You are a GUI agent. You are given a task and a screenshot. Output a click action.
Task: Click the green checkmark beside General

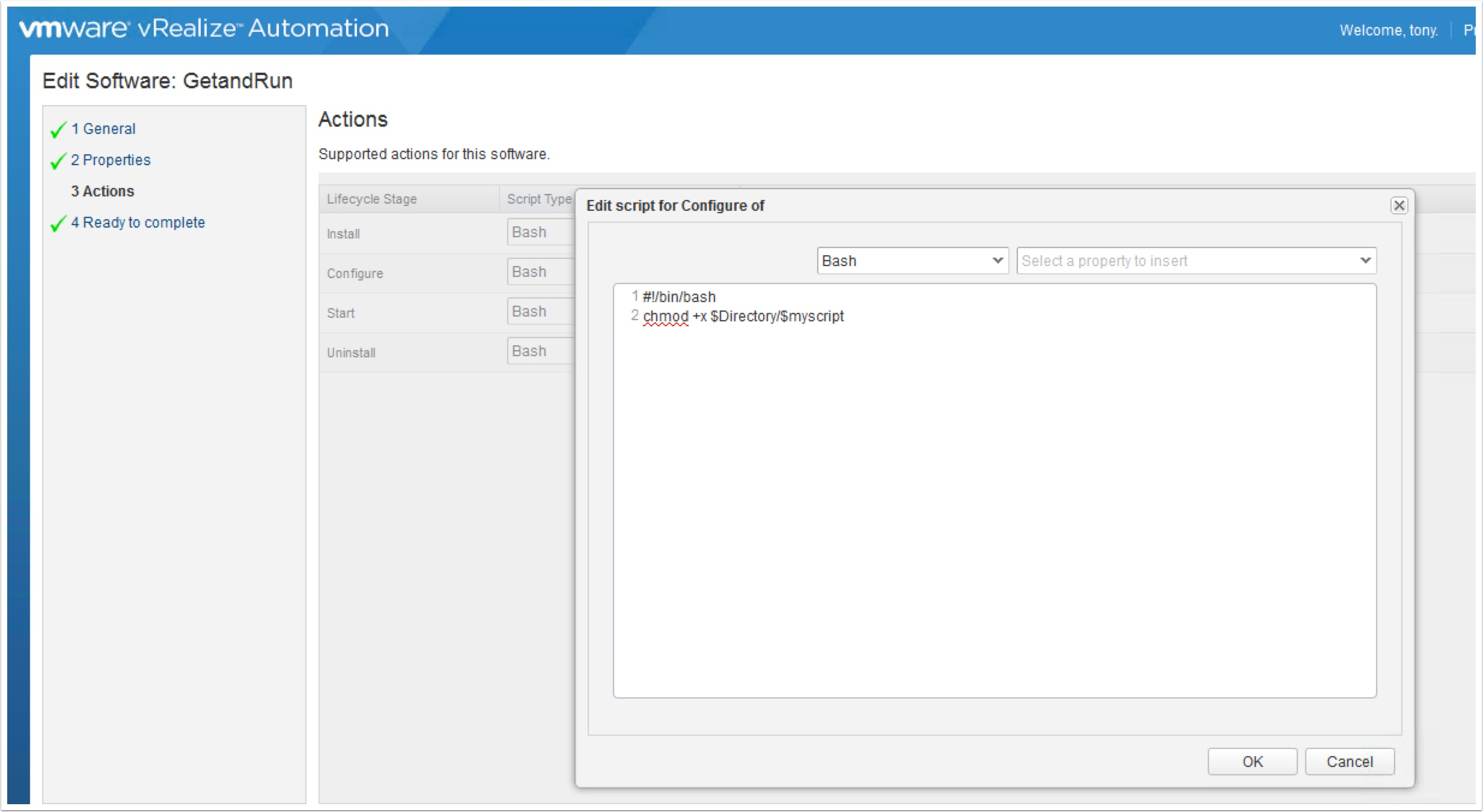tap(58, 130)
